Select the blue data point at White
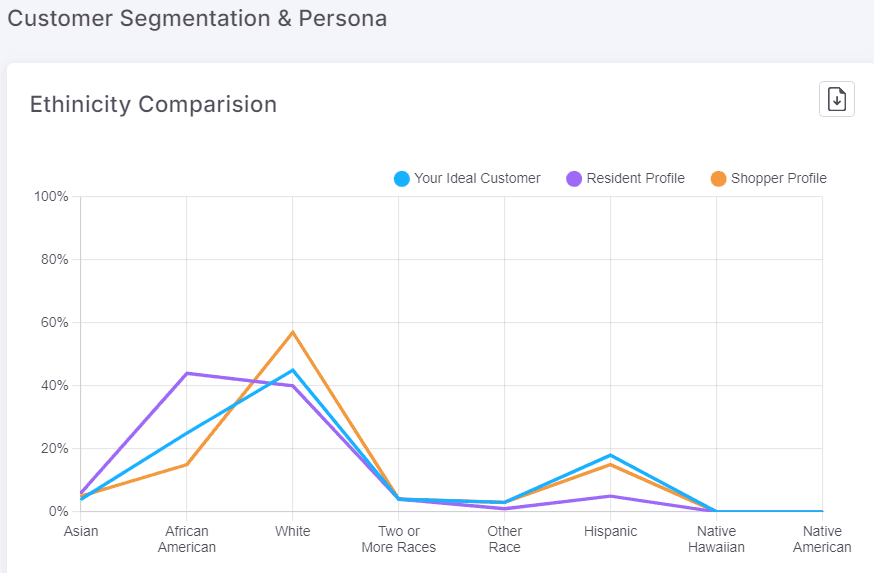The width and height of the screenshot is (874, 573). pyautogui.click(x=293, y=370)
